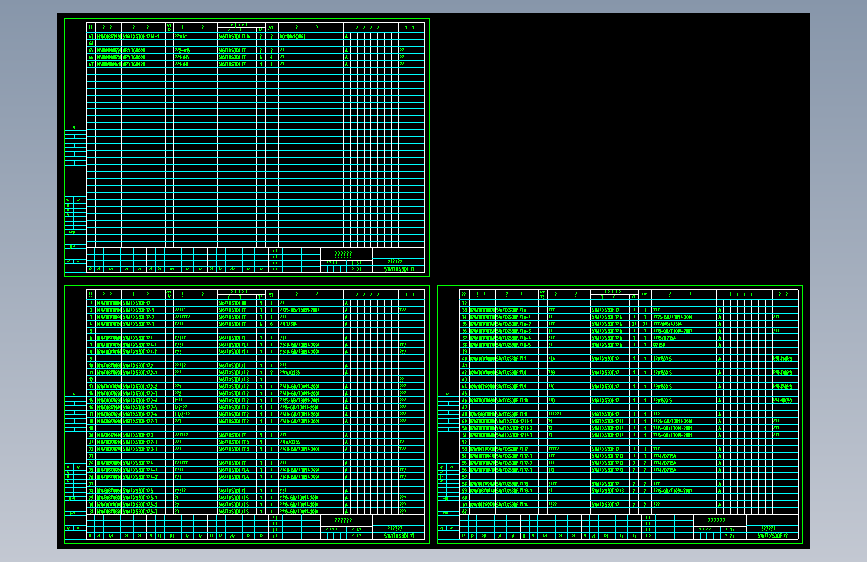Click the ?????? title cell of bottom-right sheet
Screen dimensions: 867x562
pyautogui.click(x=719, y=521)
